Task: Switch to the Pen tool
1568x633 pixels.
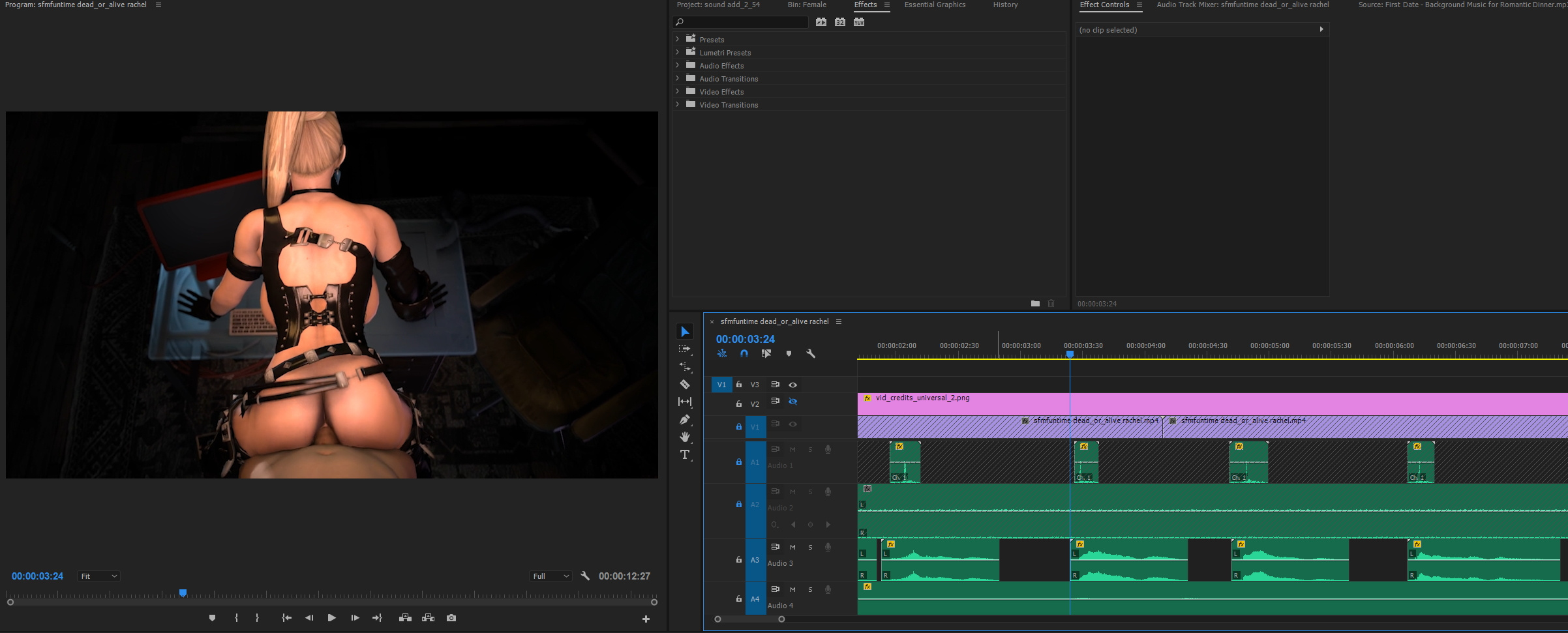Action: click(685, 420)
